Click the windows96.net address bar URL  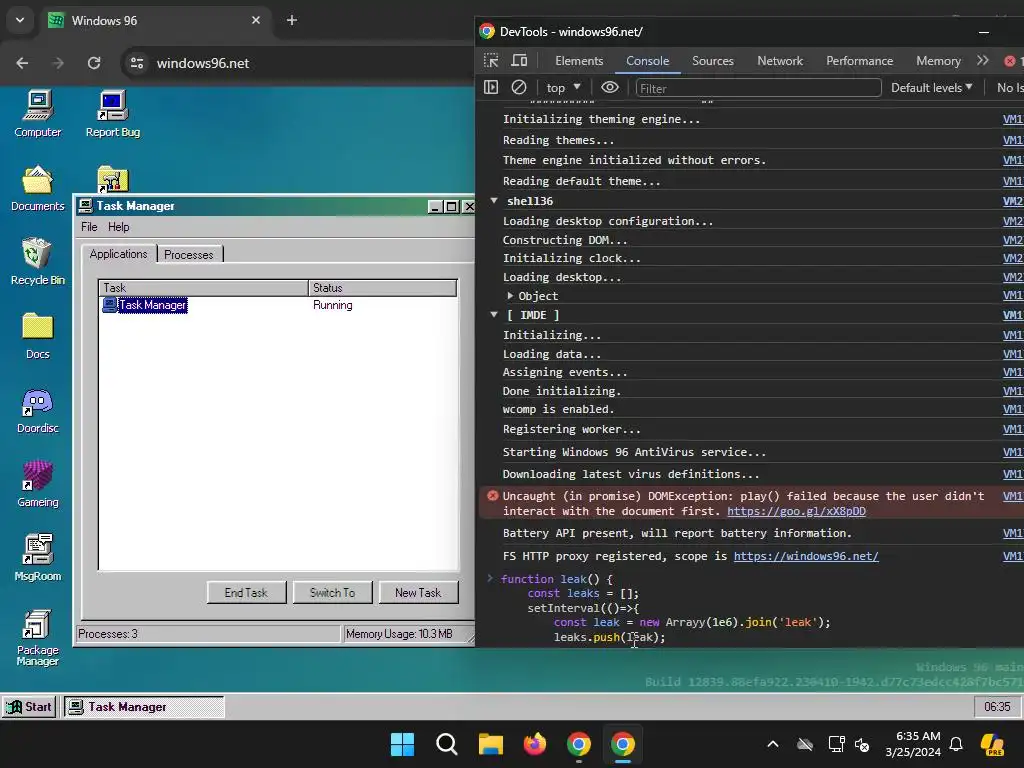click(x=202, y=63)
